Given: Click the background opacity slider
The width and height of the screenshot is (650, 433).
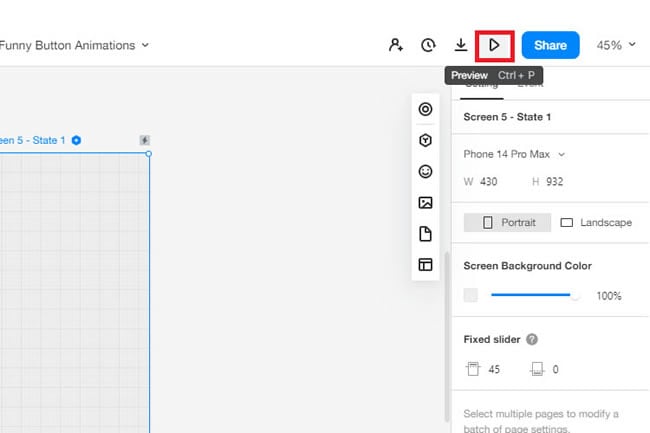Looking at the screenshot, I should [x=535, y=296].
